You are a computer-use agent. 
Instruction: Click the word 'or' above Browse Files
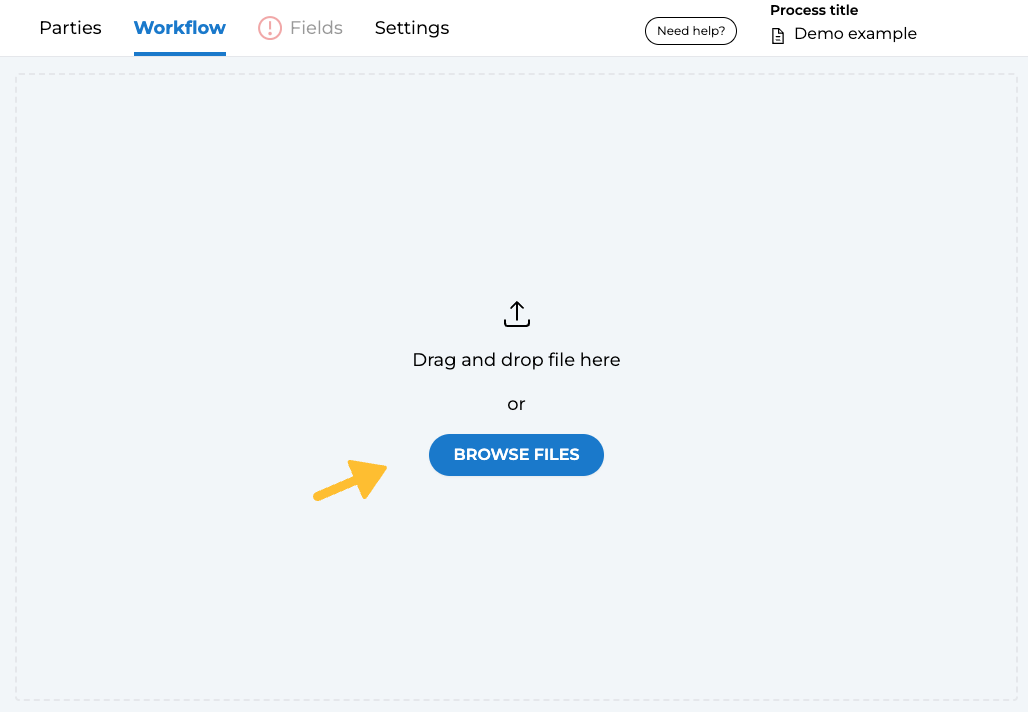pyautogui.click(x=516, y=404)
